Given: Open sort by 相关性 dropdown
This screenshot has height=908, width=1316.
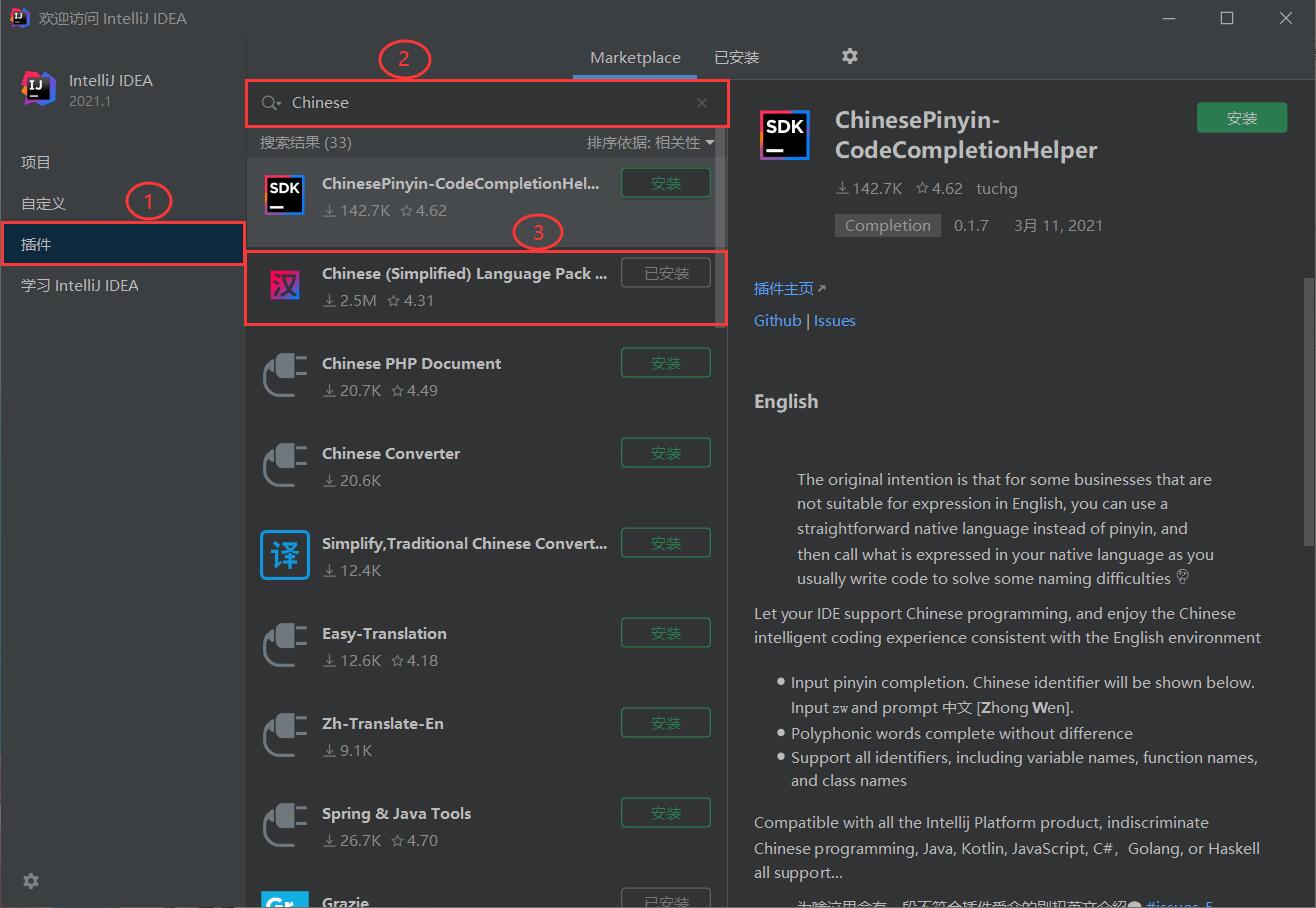Looking at the screenshot, I should 650,143.
